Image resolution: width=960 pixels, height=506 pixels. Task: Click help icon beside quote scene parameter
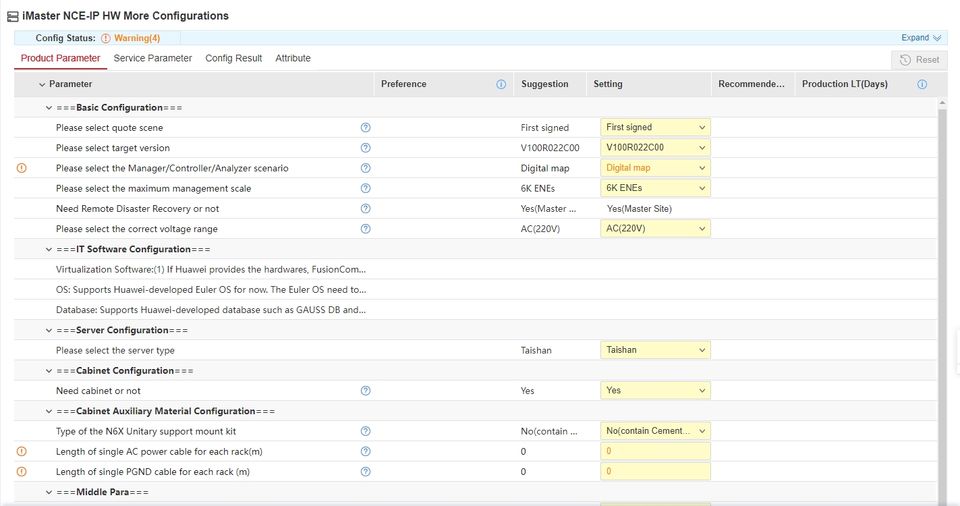coord(365,128)
